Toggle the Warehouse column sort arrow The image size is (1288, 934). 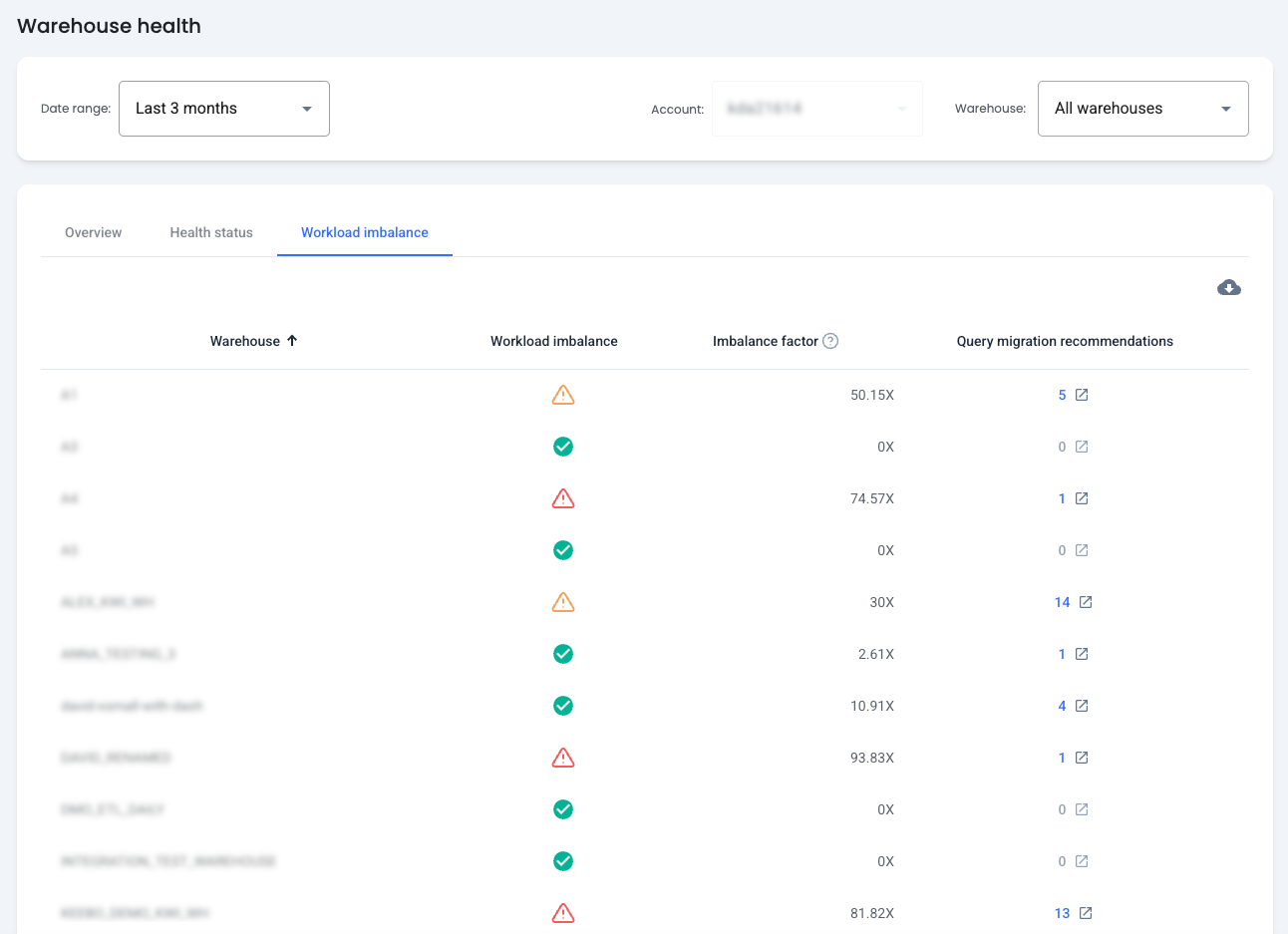tap(292, 341)
